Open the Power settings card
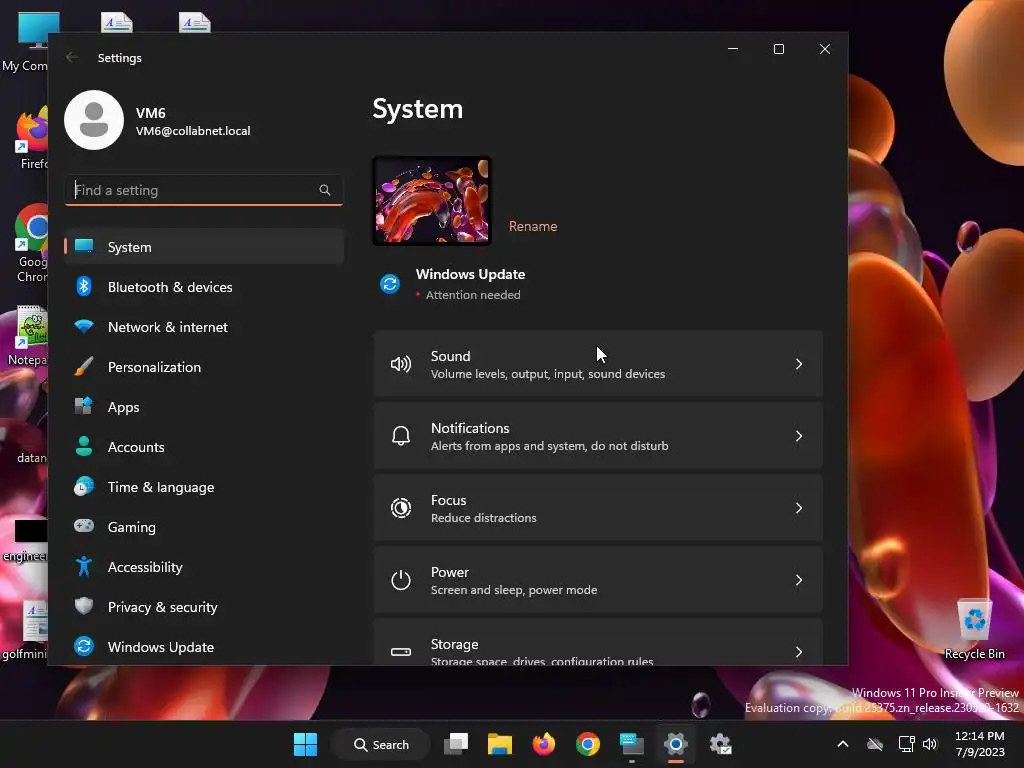The image size is (1024, 768). point(598,580)
